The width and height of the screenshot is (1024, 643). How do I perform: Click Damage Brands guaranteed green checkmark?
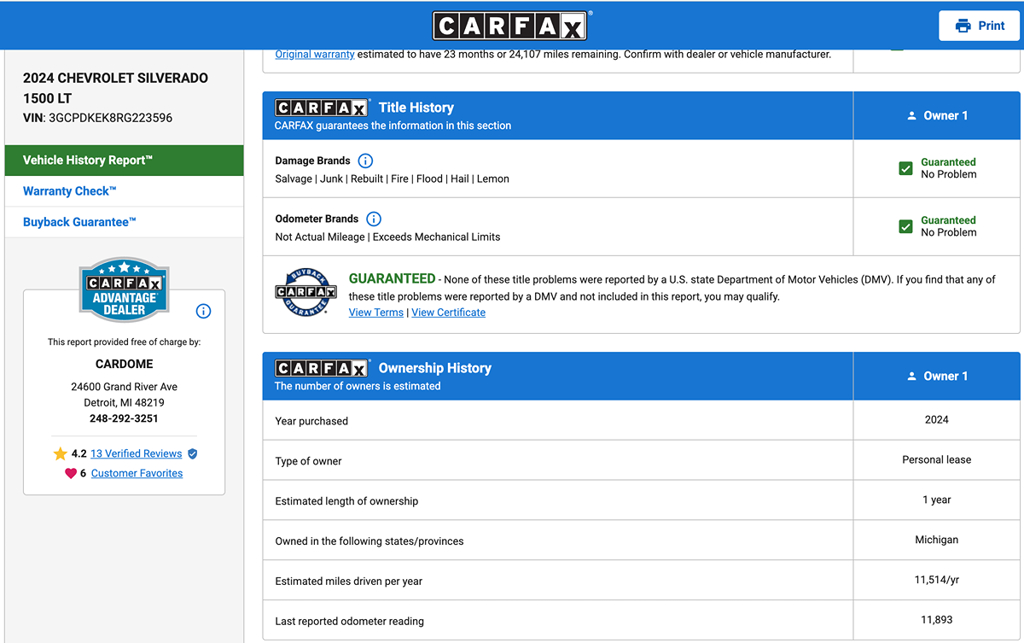906,168
